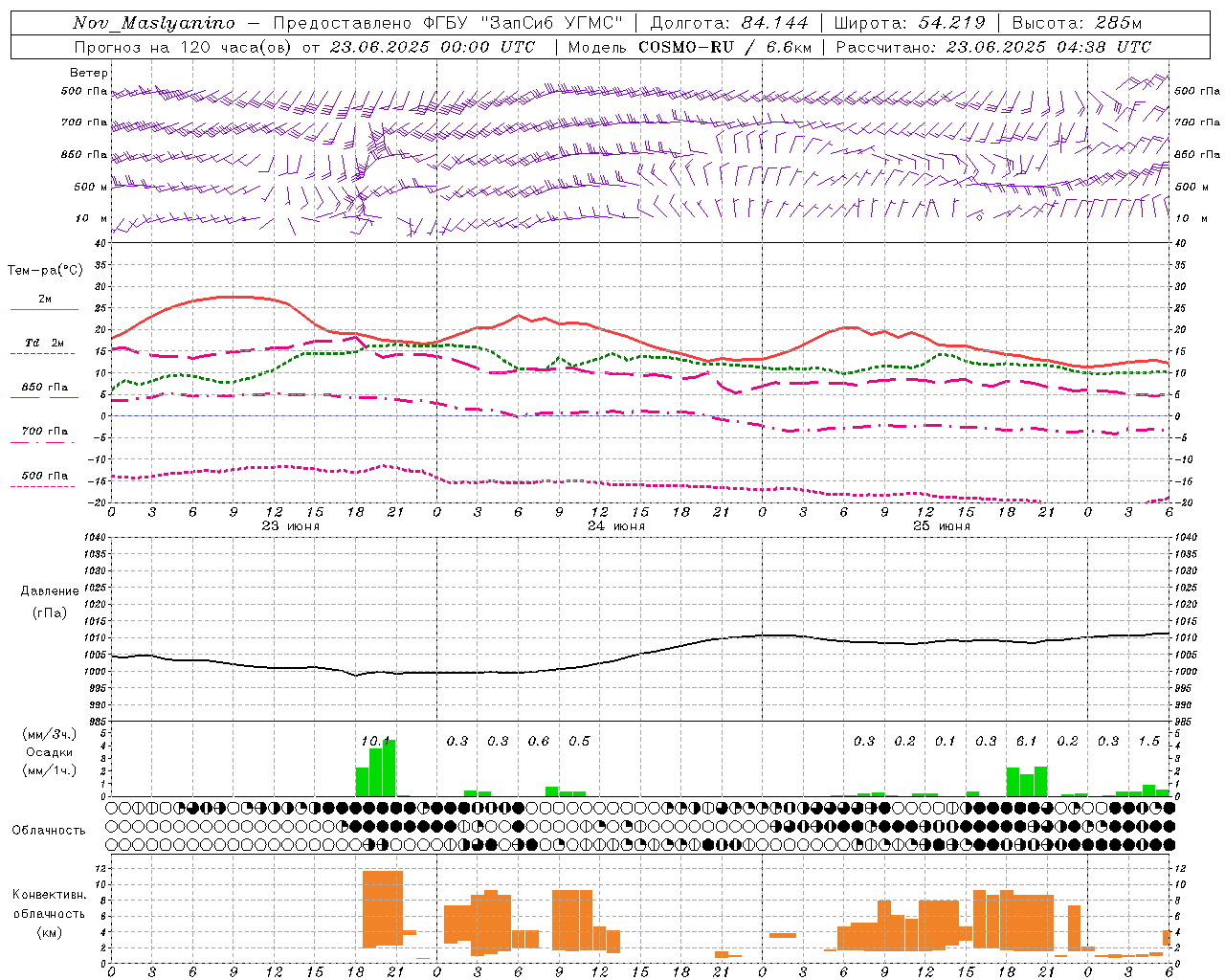Click Рассчитано: 23.06.2025 04:38 UTC timestamp
1225x980 pixels.
pyautogui.click(x=993, y=47)
